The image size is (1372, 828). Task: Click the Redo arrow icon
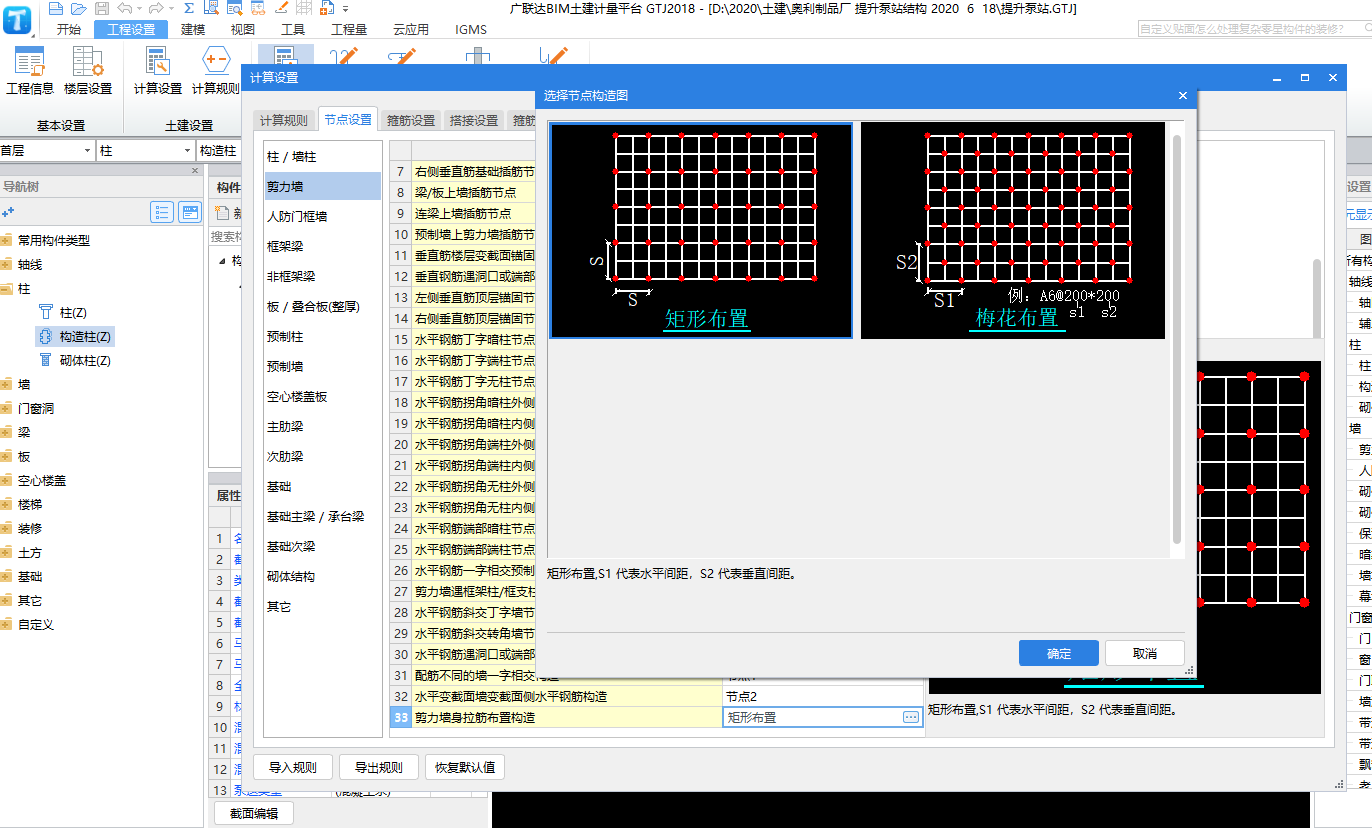pyautogui.click(x=154, y=8)
